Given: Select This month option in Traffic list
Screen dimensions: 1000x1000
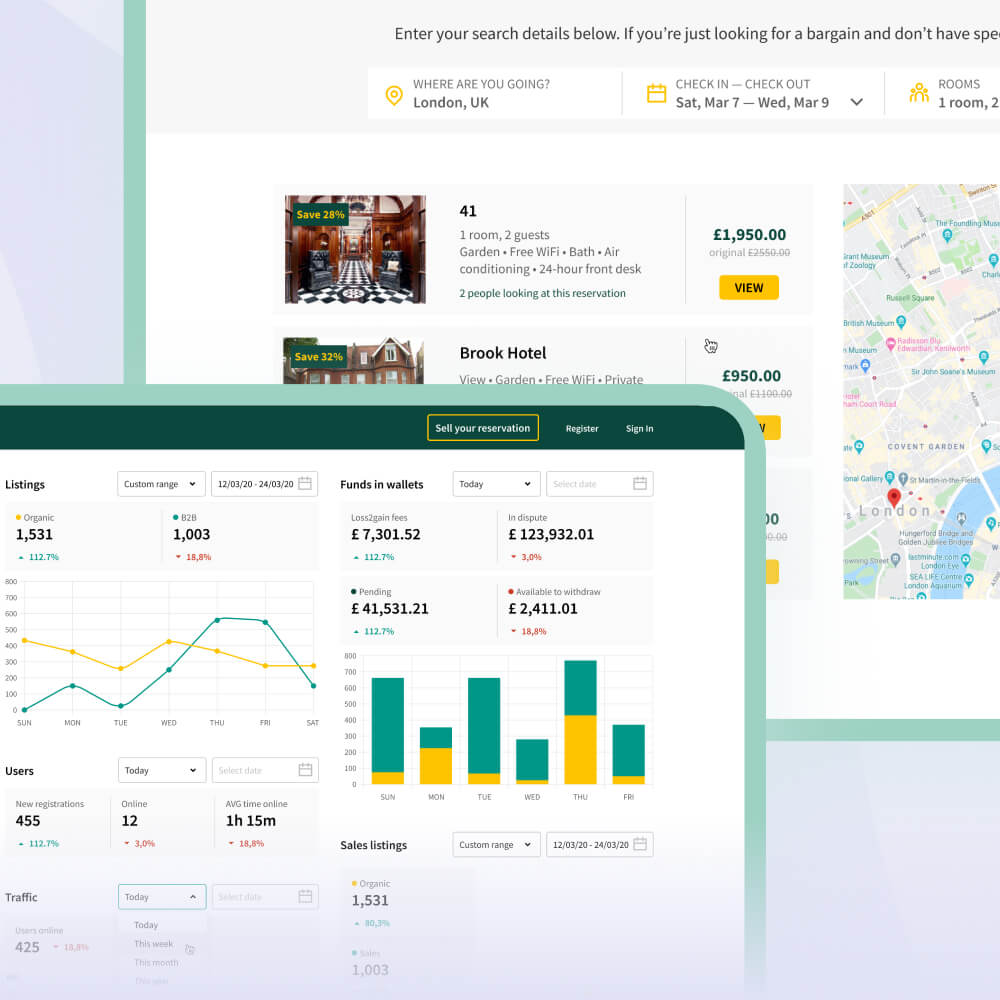Looking at the screenshot, I should 156,962.
